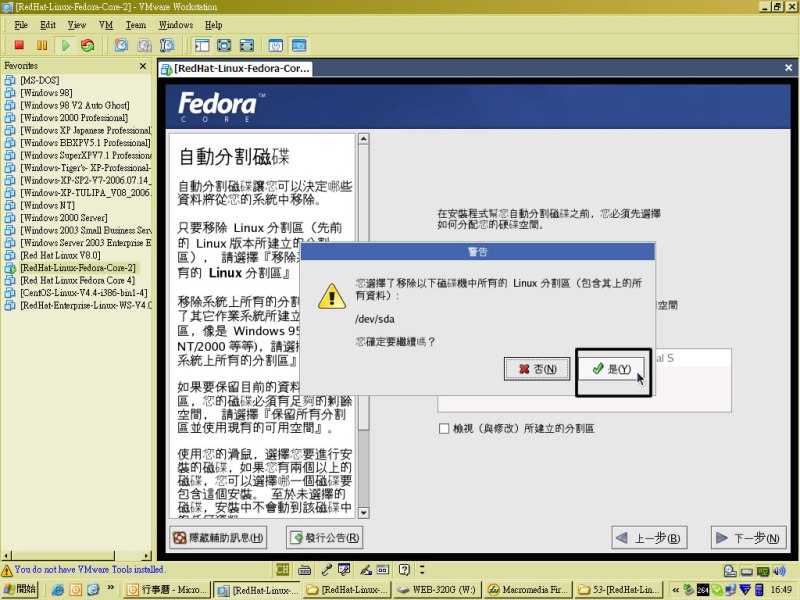
Task: Open the Snapshot Manager toolbar icon
Action: click(167, 45)
